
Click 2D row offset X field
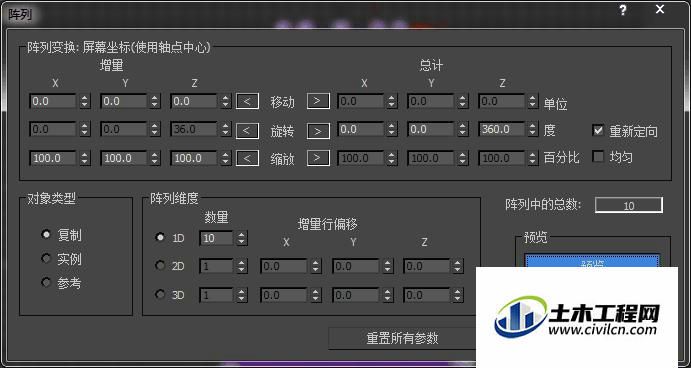click(284, 266)
